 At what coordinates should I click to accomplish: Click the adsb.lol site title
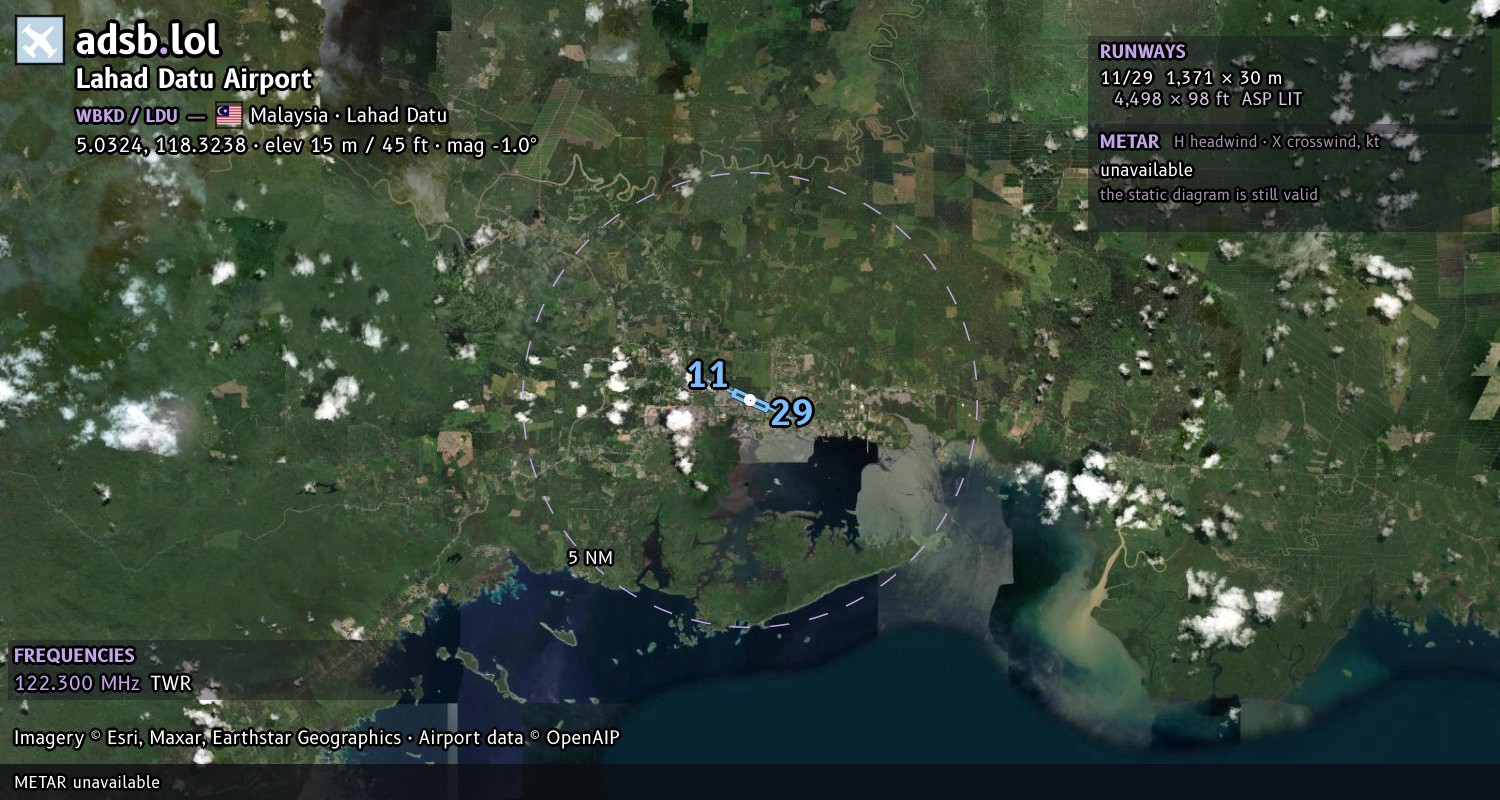(x=148, y=41)
